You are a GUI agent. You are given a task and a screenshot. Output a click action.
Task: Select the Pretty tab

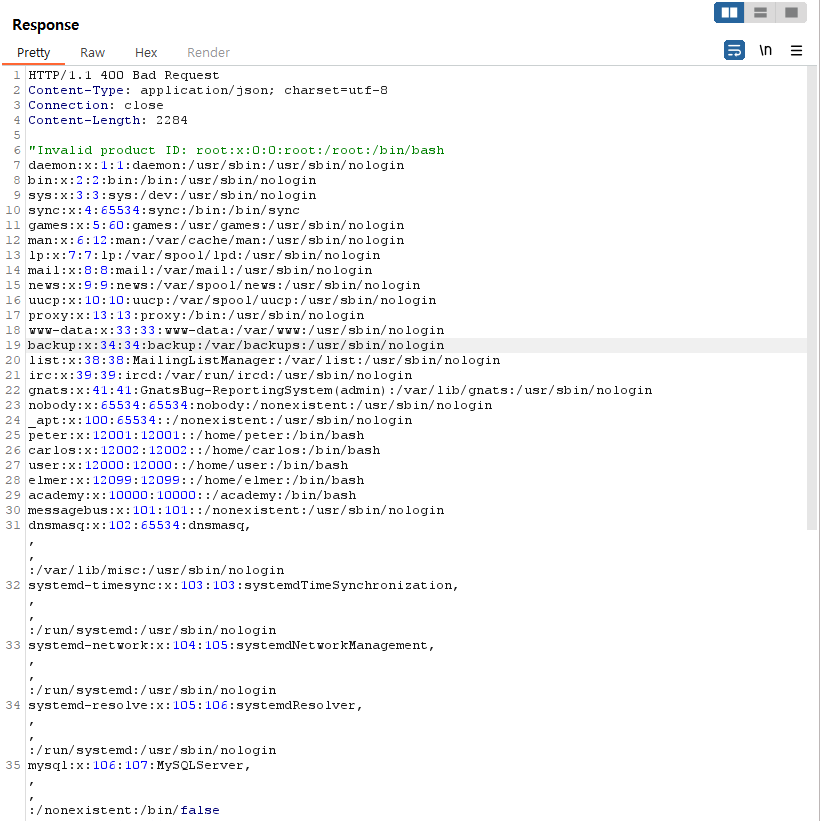[x=34, y=52]
